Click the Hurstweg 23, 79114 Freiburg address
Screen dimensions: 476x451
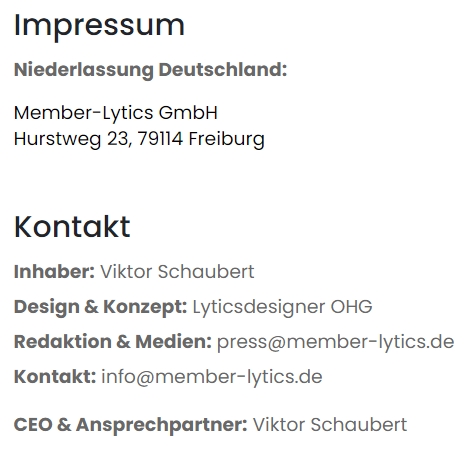point(139,139)
